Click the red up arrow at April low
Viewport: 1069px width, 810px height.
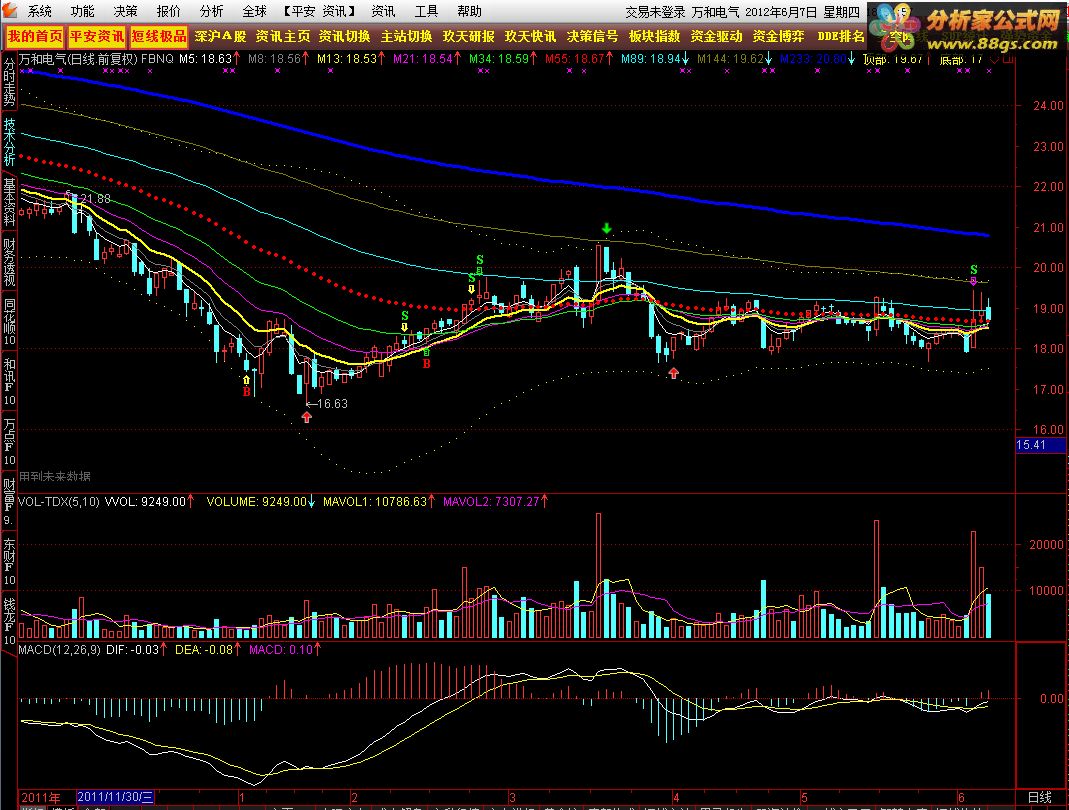[x=674, y=372]
